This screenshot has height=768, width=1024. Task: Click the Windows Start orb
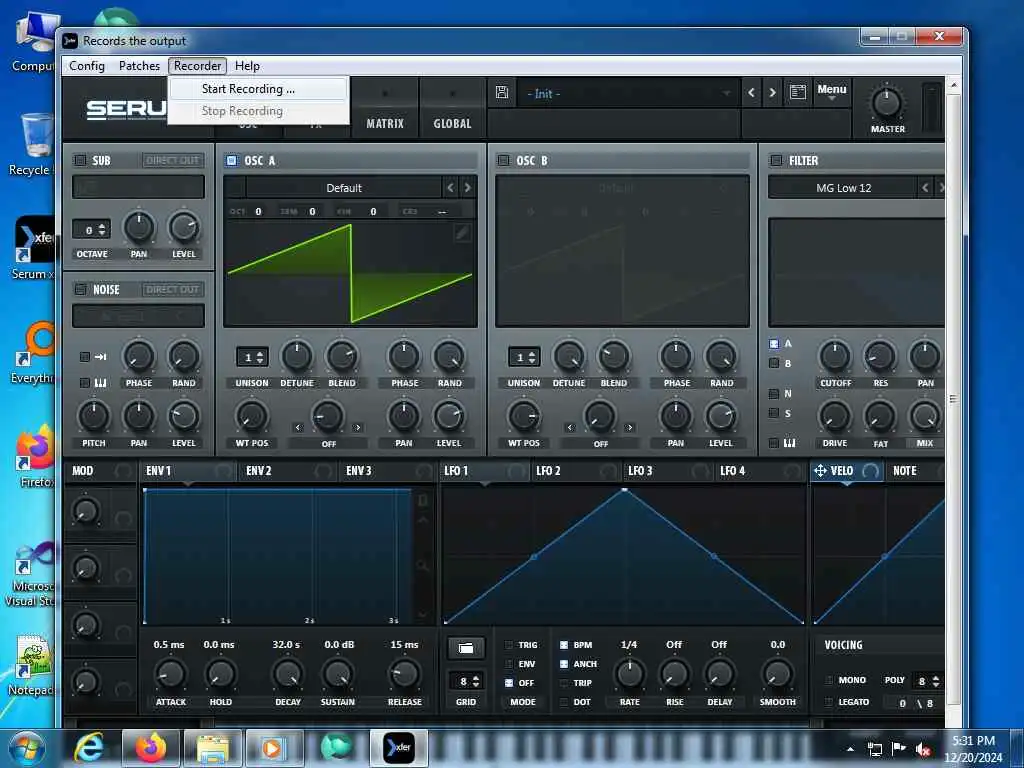(x=25, y=748)
